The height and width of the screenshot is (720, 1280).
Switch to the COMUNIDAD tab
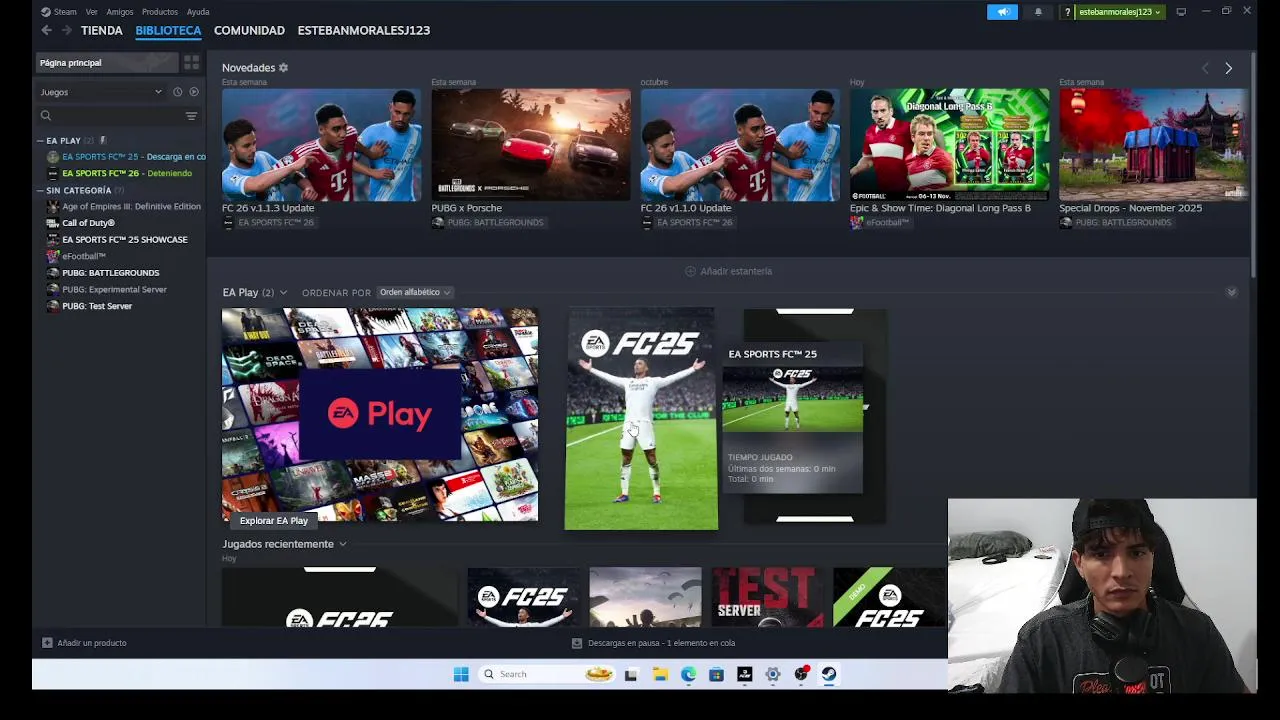[x=249, y=31]
